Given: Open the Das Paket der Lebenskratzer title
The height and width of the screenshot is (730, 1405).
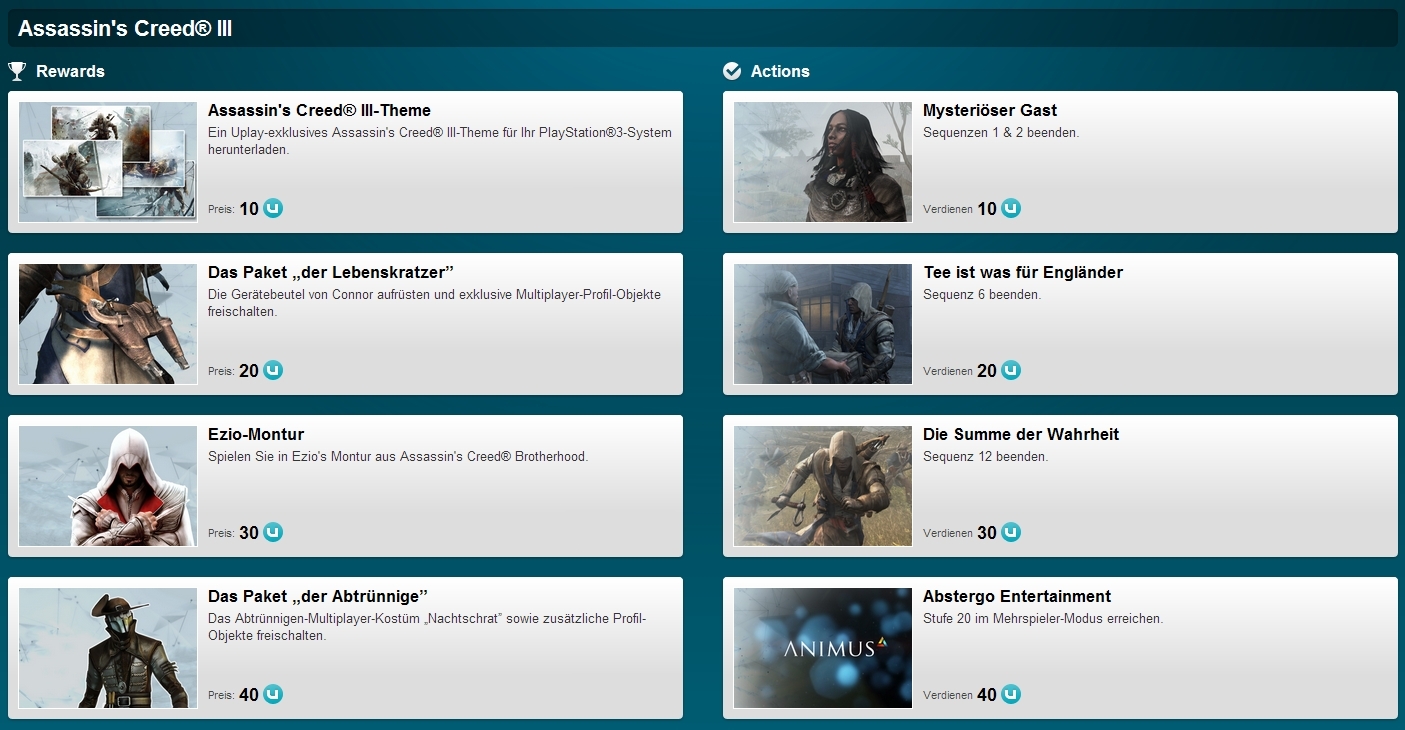Looking at the screenshot, I should 332,273.
